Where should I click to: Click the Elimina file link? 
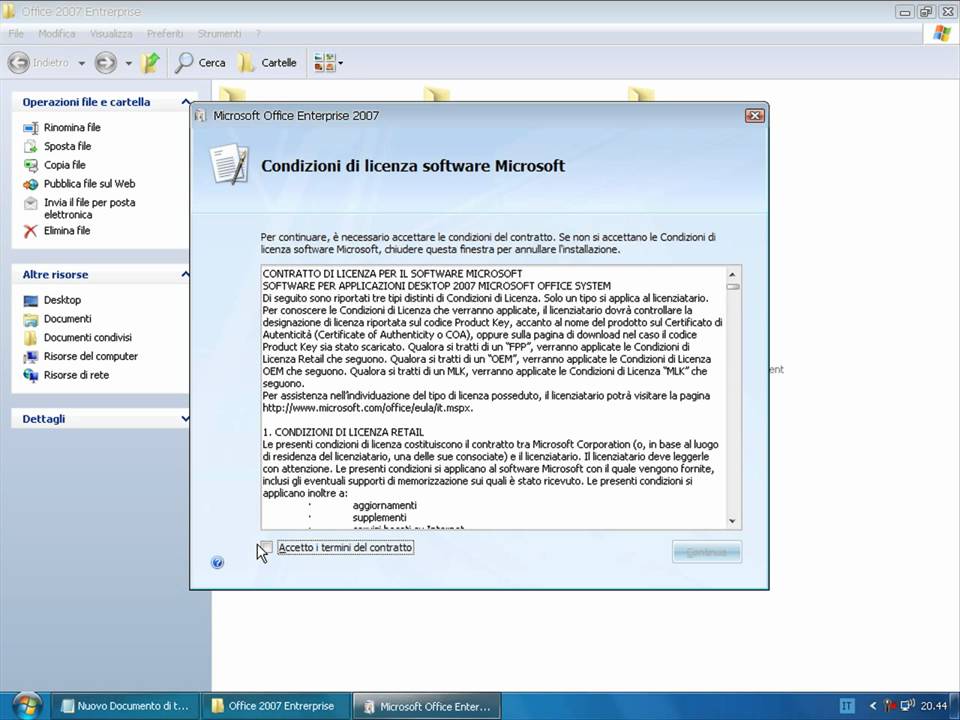pos(67,231)
